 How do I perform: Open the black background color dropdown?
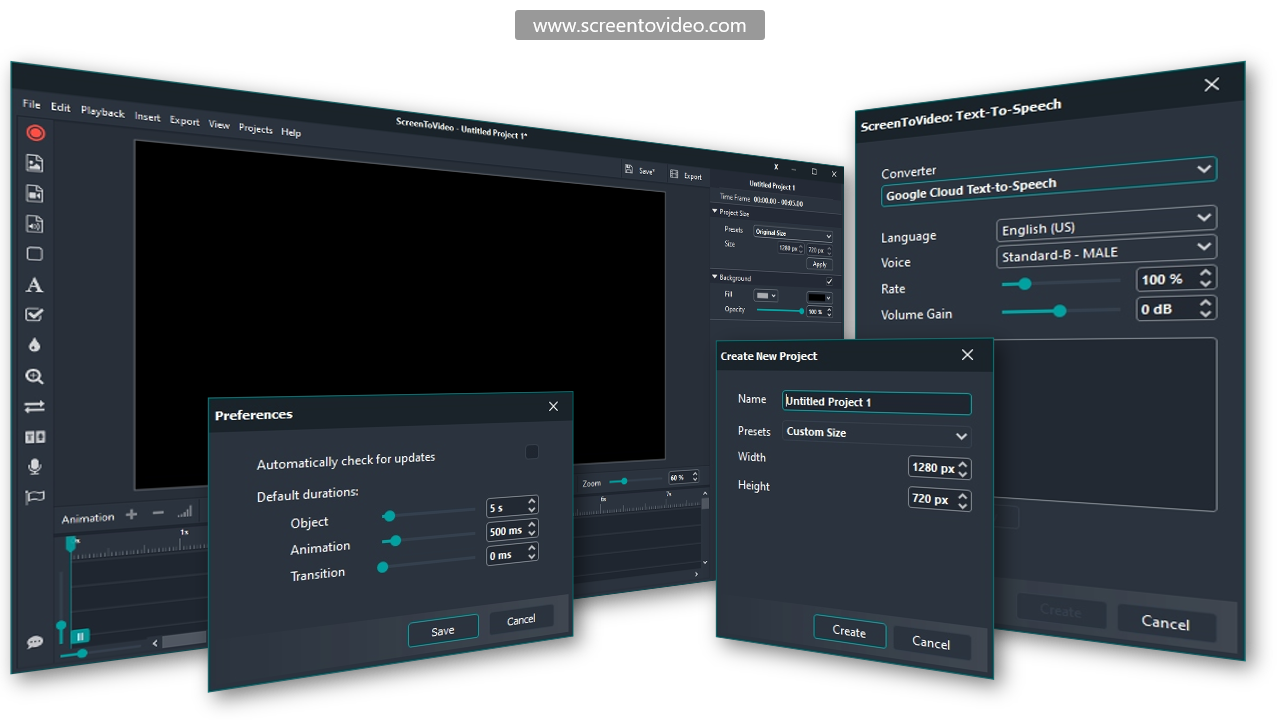pyautogui.click(x=820, y=298)
